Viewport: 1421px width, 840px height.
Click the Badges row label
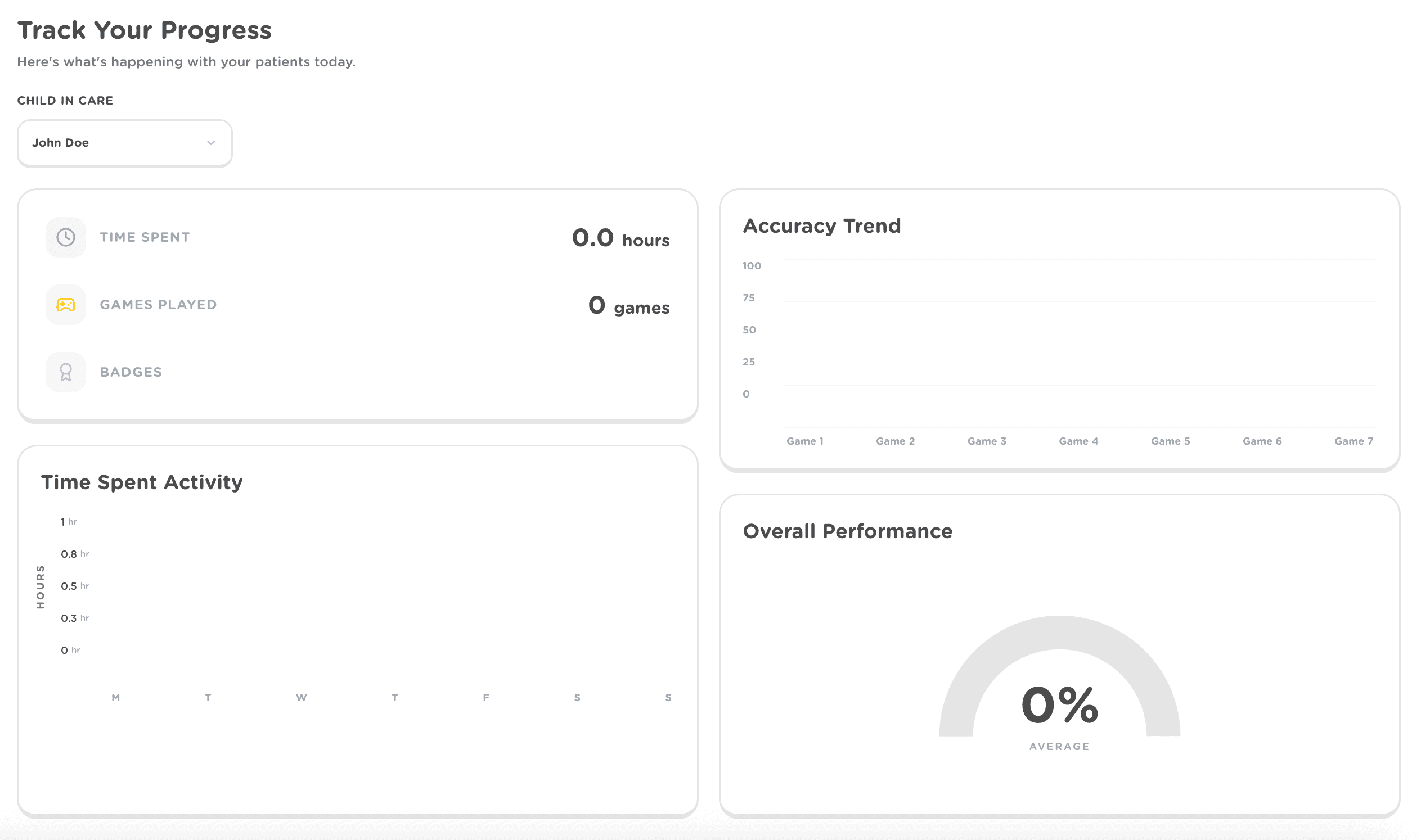[x=131, y=372]
